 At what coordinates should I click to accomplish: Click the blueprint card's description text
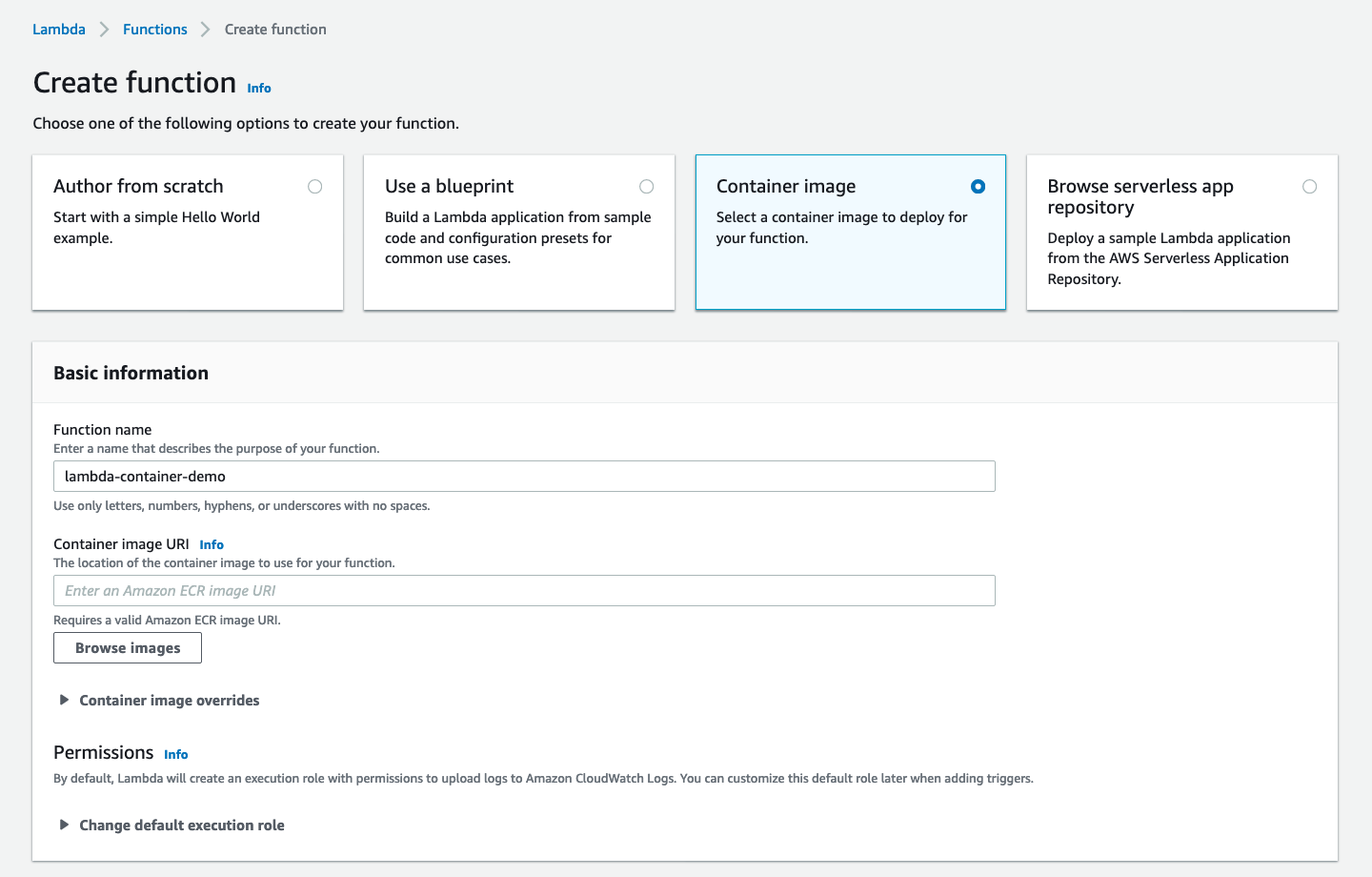517,238
